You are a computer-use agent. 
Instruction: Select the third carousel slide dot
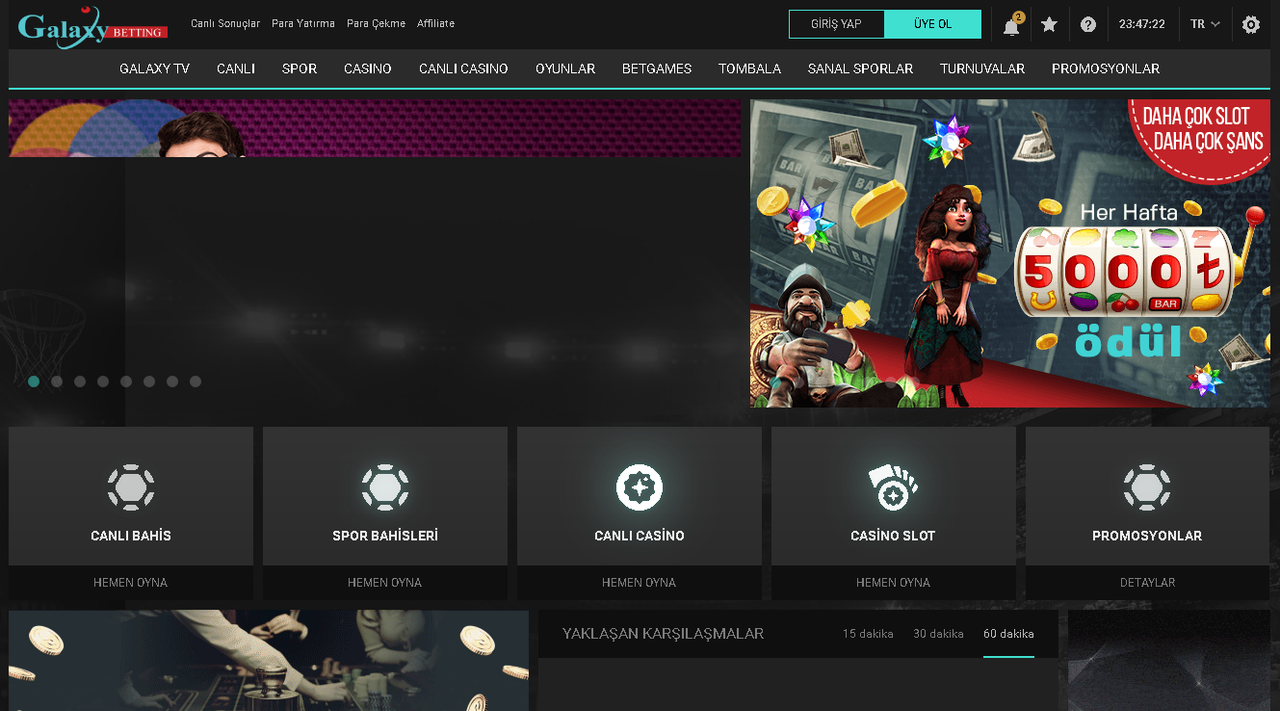coord(80,381)
